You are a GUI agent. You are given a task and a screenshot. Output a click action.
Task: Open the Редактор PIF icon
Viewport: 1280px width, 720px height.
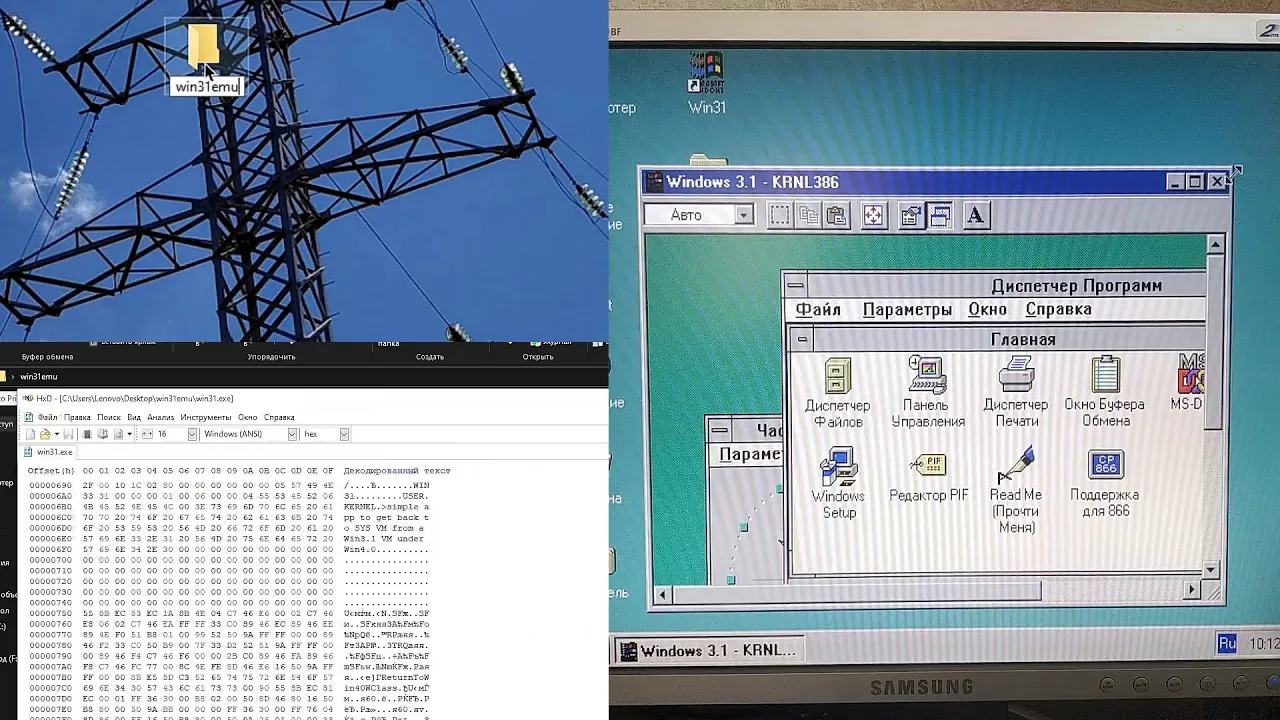point(928,478)
